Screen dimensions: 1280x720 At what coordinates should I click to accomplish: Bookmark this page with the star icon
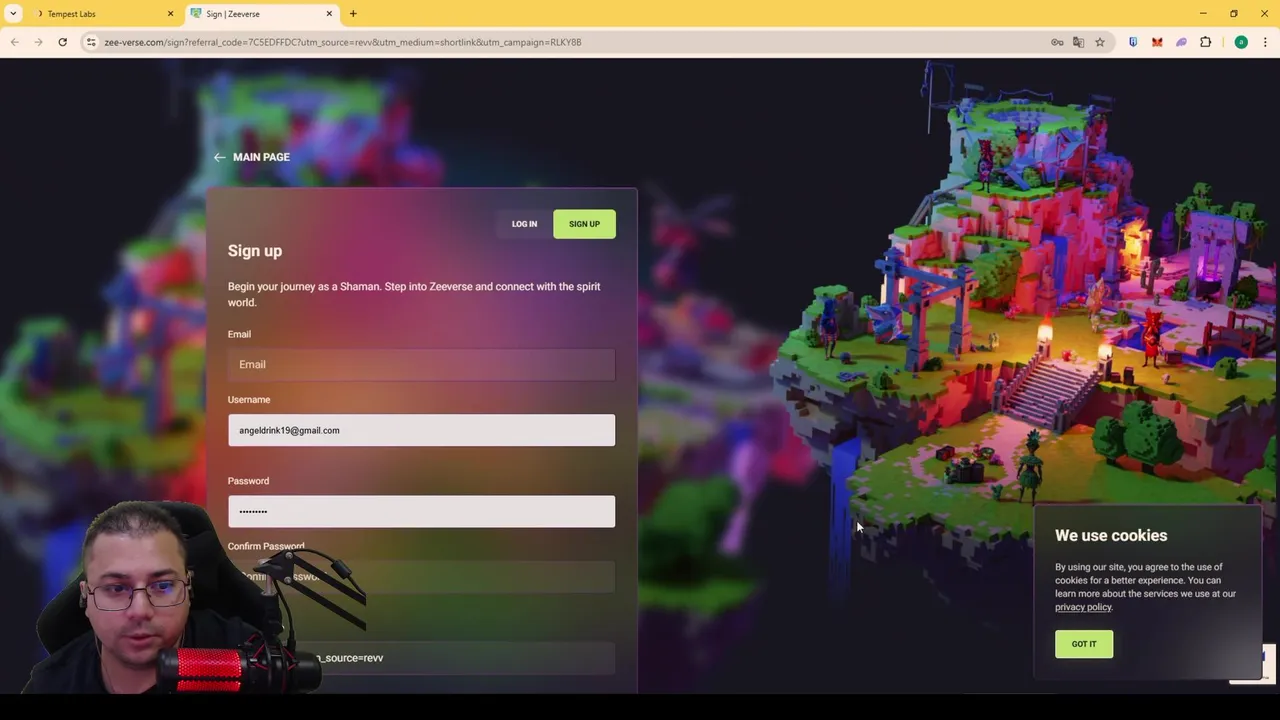1099,42
